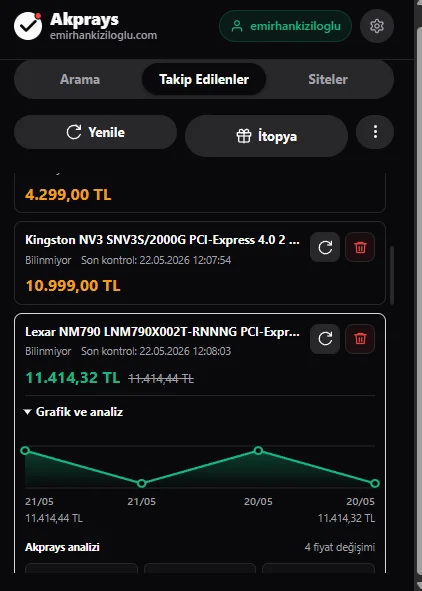Refresh the Kingston NV3 item
This screenshot has width=422, height=591.
(325, 247)
